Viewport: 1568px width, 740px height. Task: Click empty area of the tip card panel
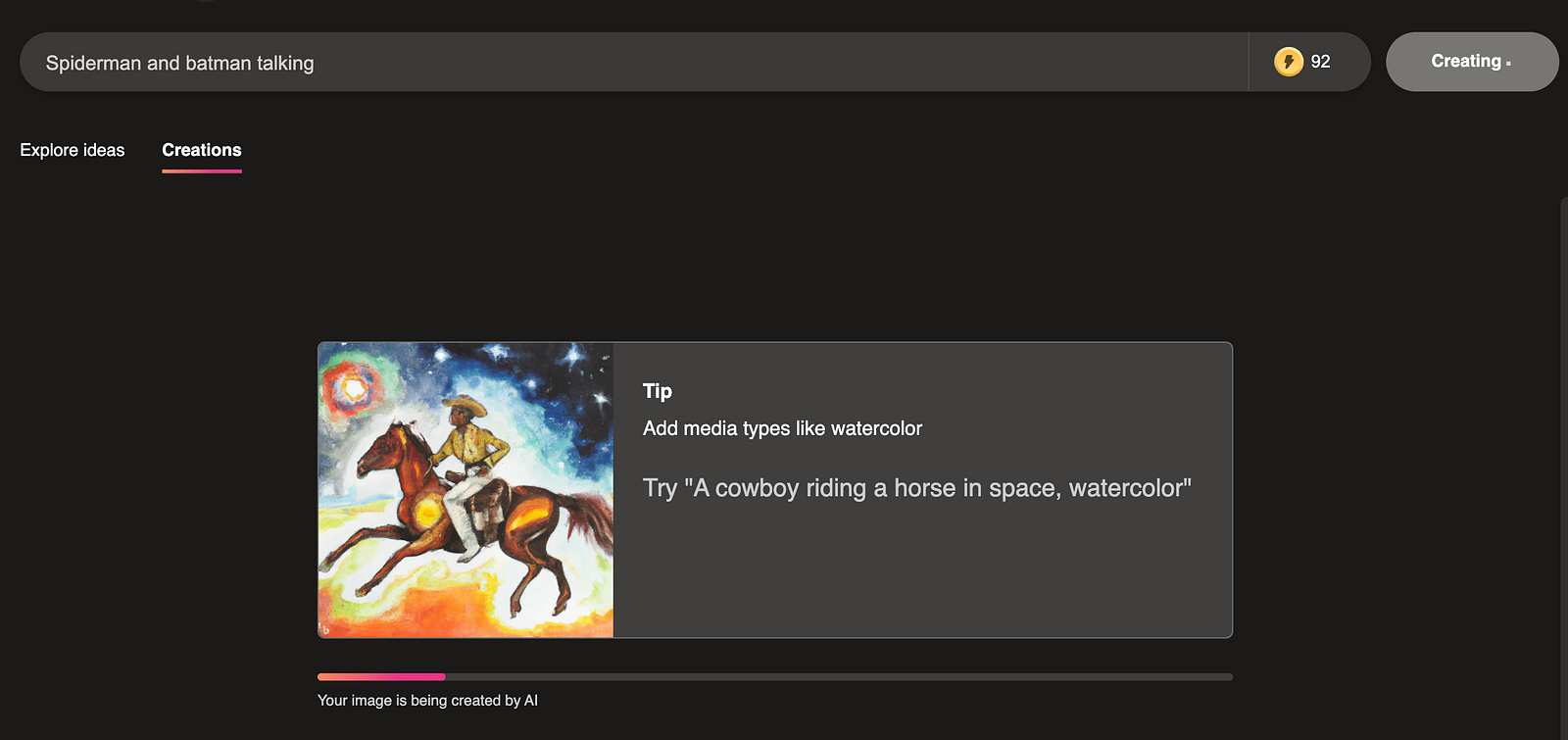(x=921, y=578)
